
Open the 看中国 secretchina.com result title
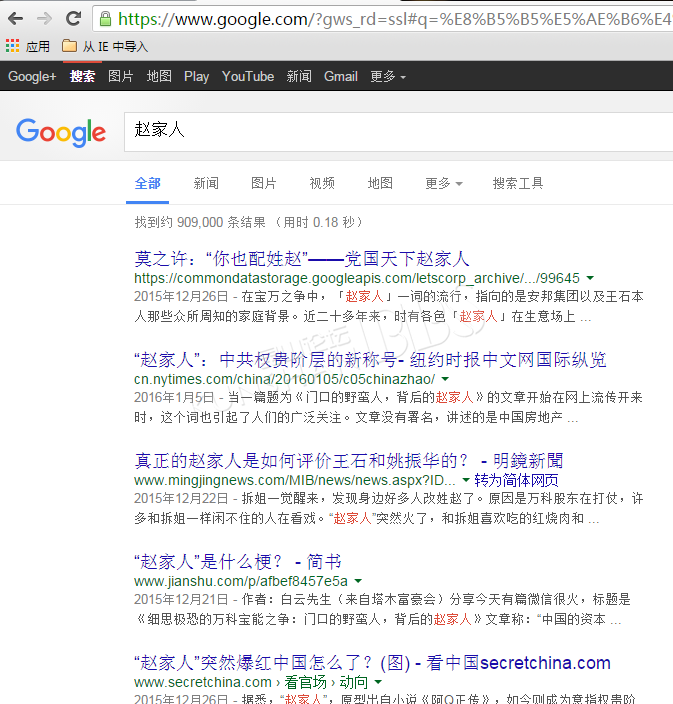click(372, 663)
